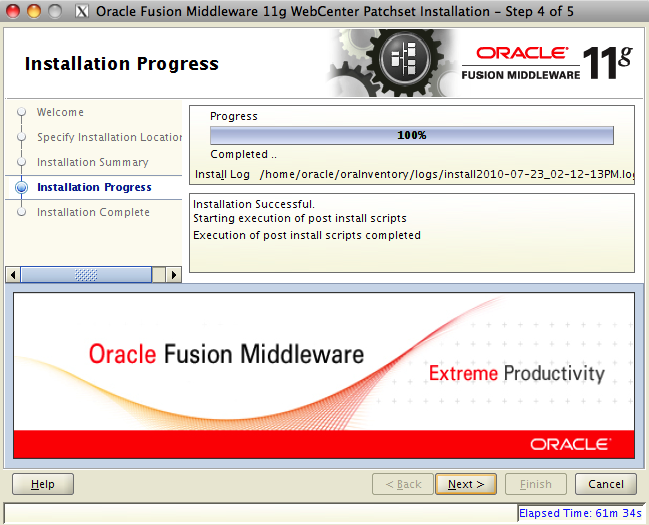Cancel the patchset installation

pyautogui.click(x=606, y=484)
